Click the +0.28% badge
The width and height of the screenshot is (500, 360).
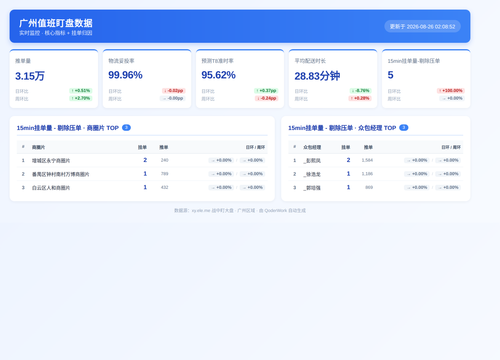tap(360, 98)
